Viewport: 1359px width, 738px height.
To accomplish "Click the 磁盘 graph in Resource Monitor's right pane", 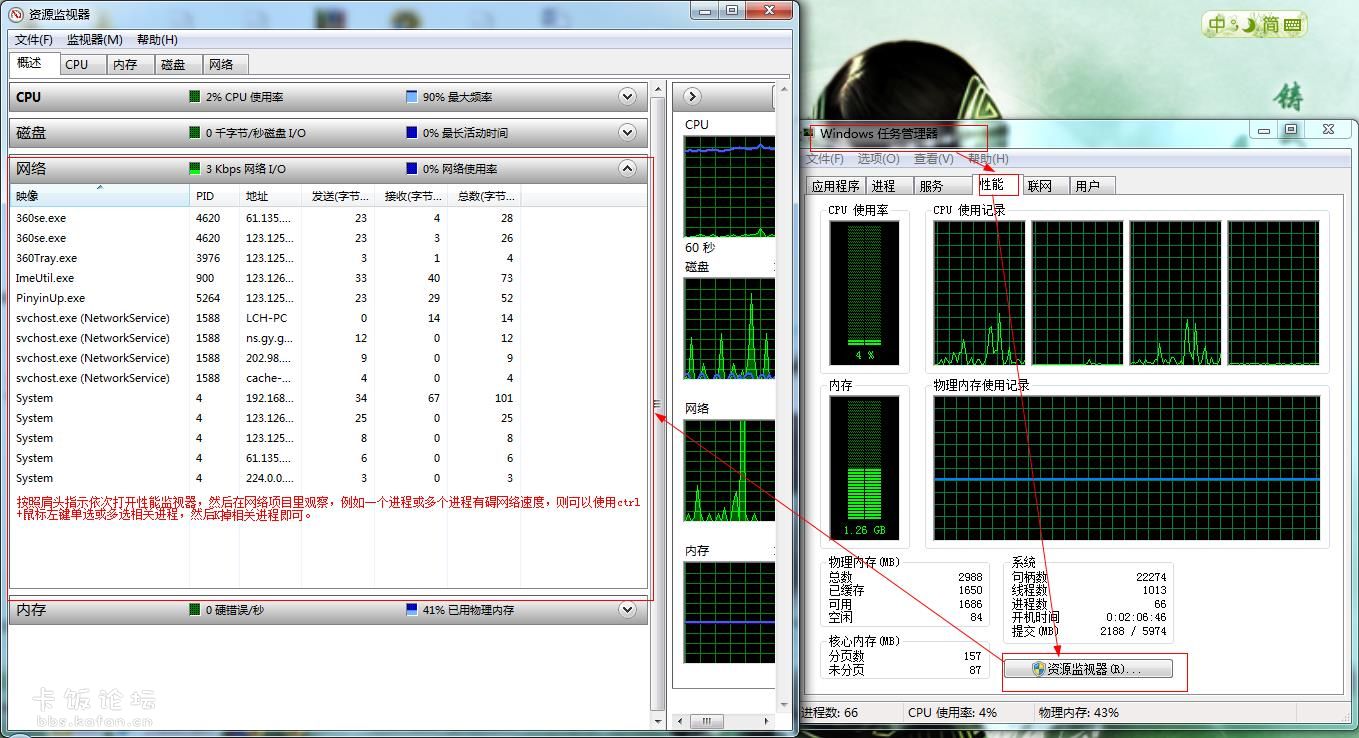I will 729,329.
